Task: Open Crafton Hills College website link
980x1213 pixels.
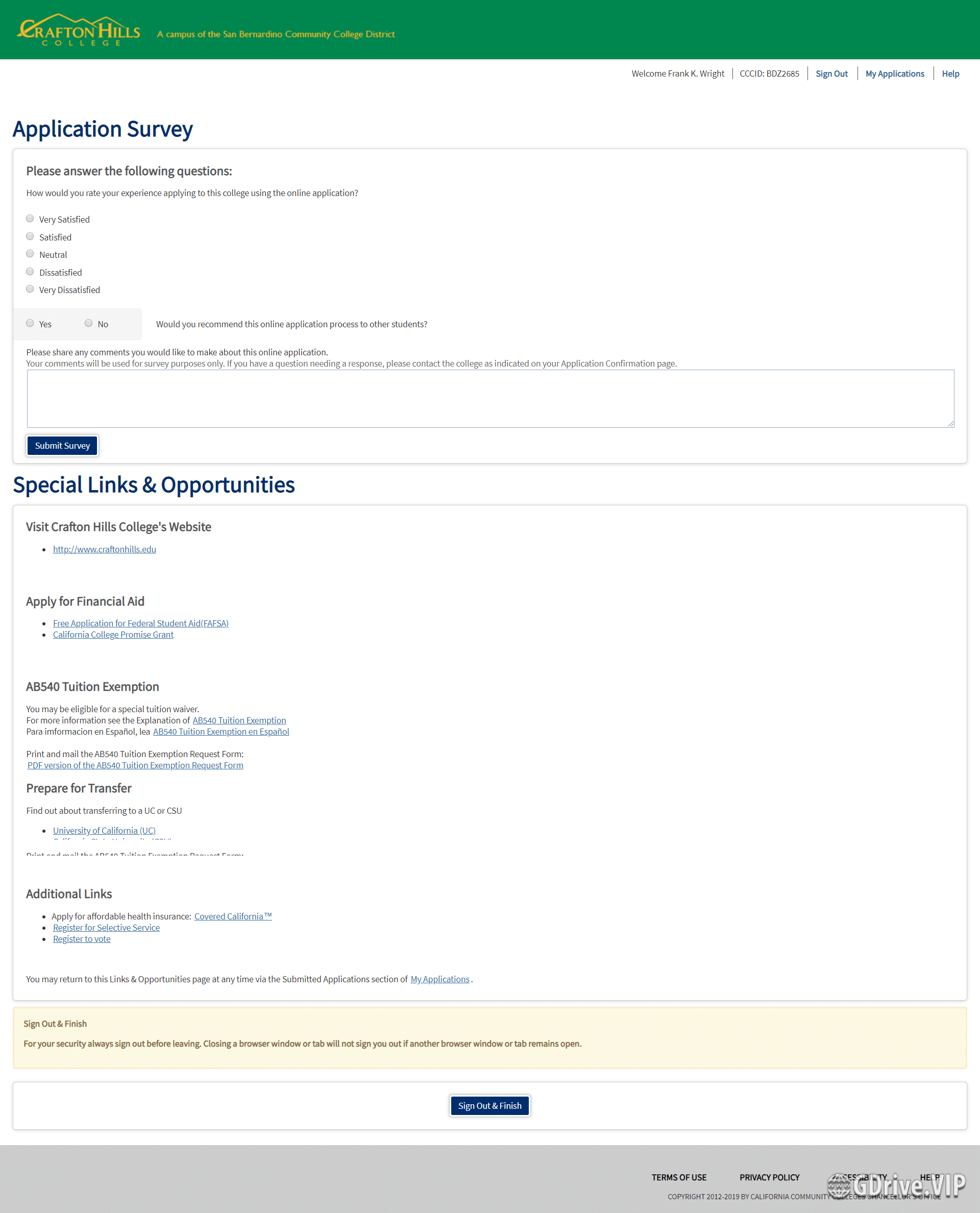Action: [104, 549]
